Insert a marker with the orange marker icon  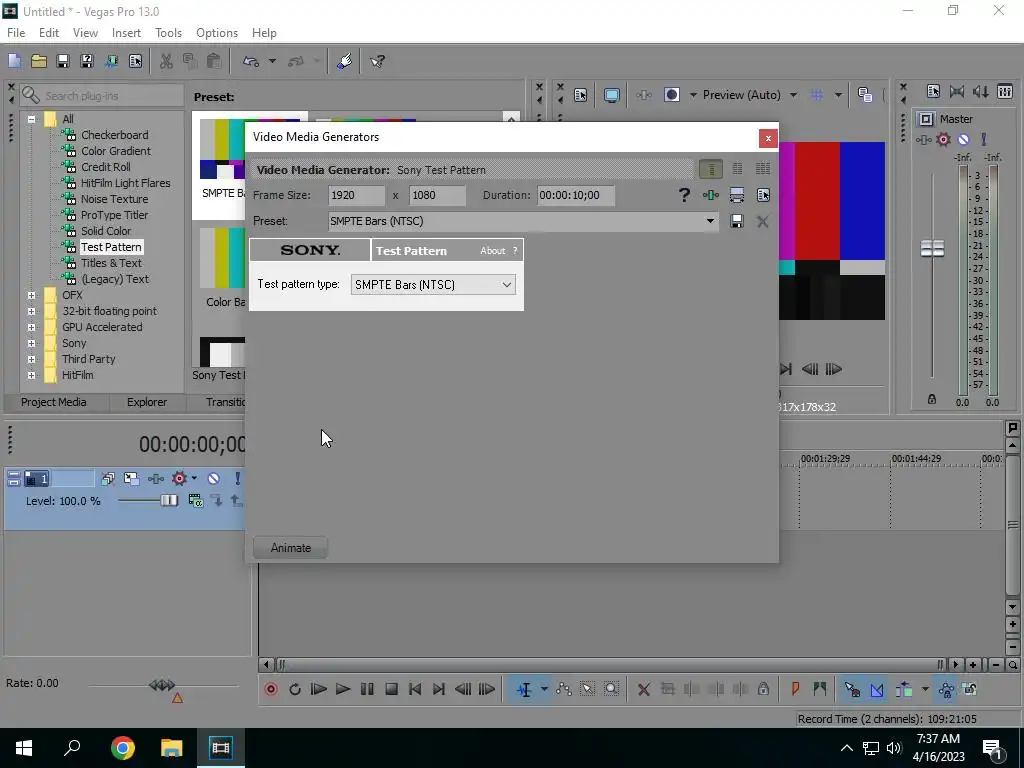click(x=795, y=689)
